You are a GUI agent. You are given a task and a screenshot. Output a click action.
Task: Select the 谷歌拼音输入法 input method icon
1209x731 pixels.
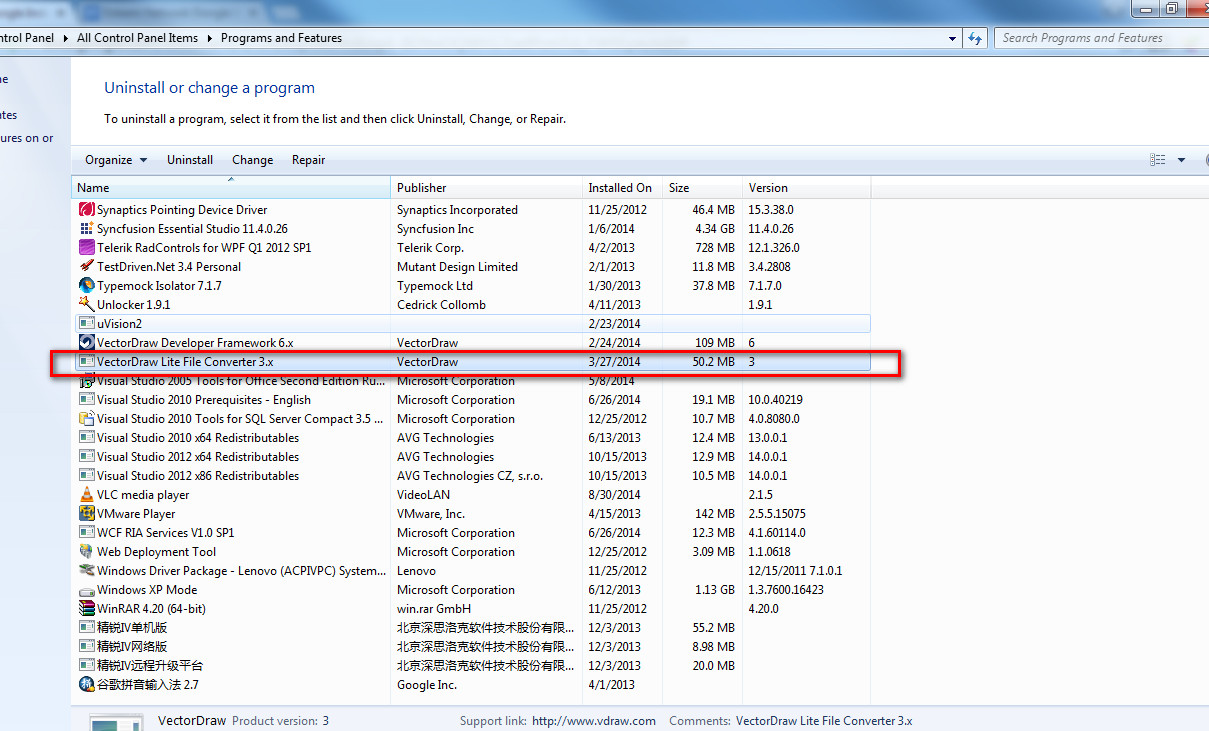(x=88, y=684)
